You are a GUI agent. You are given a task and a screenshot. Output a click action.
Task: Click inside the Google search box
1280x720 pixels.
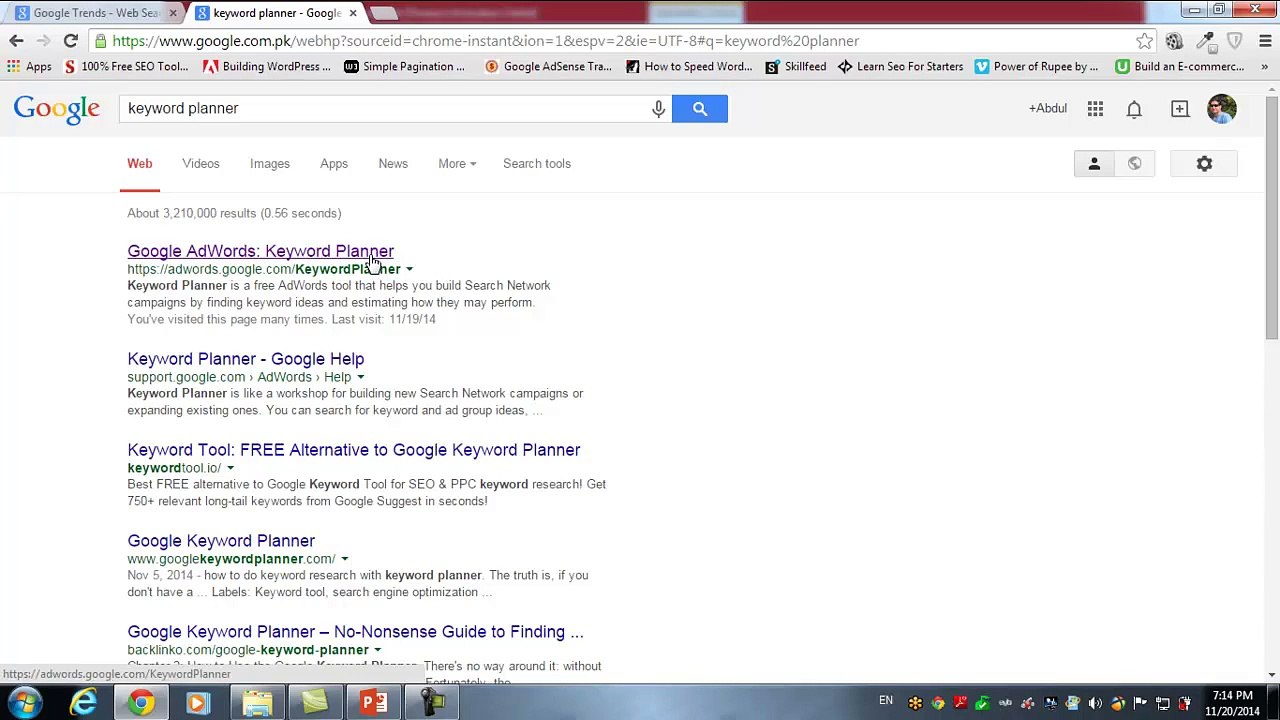385,108
